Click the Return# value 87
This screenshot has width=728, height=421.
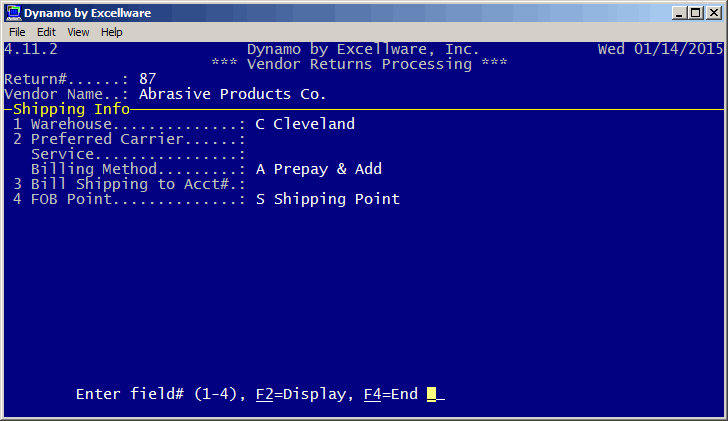tap(148, 79)
